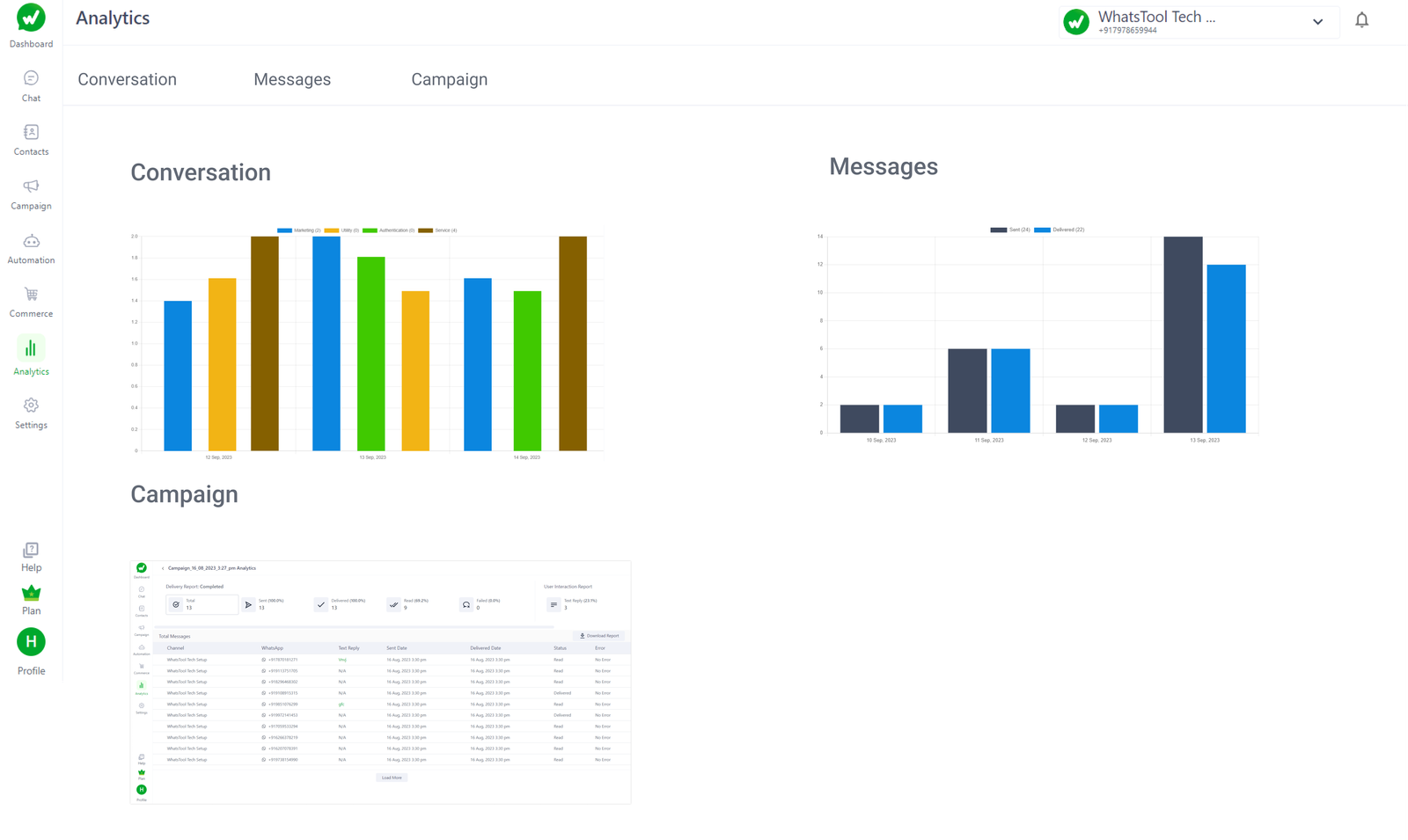Viewport: 1408px width, 840px height.
Task: Open the Commerce section
Action: tap(30, 301)
